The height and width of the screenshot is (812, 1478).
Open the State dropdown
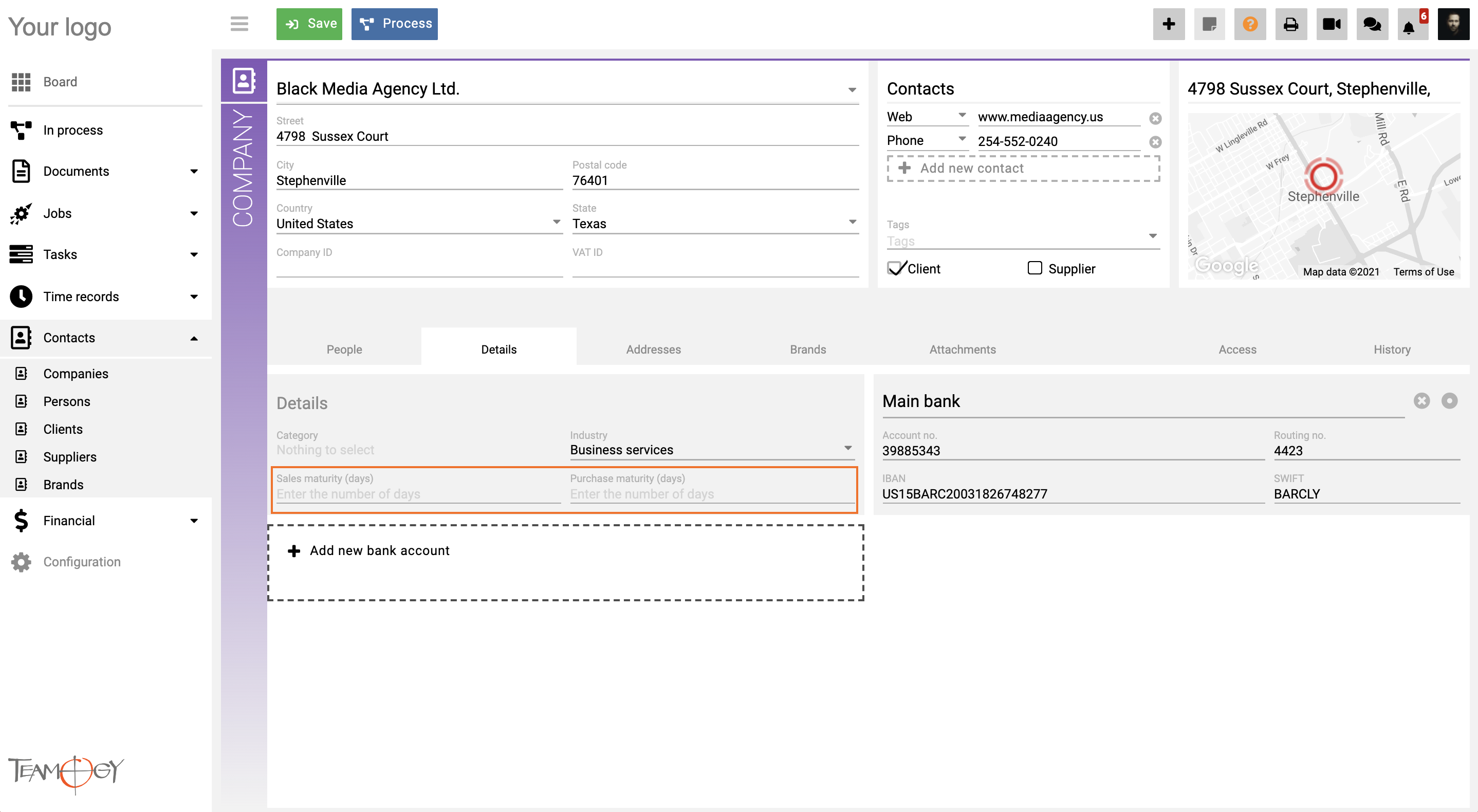click(715, 223)
